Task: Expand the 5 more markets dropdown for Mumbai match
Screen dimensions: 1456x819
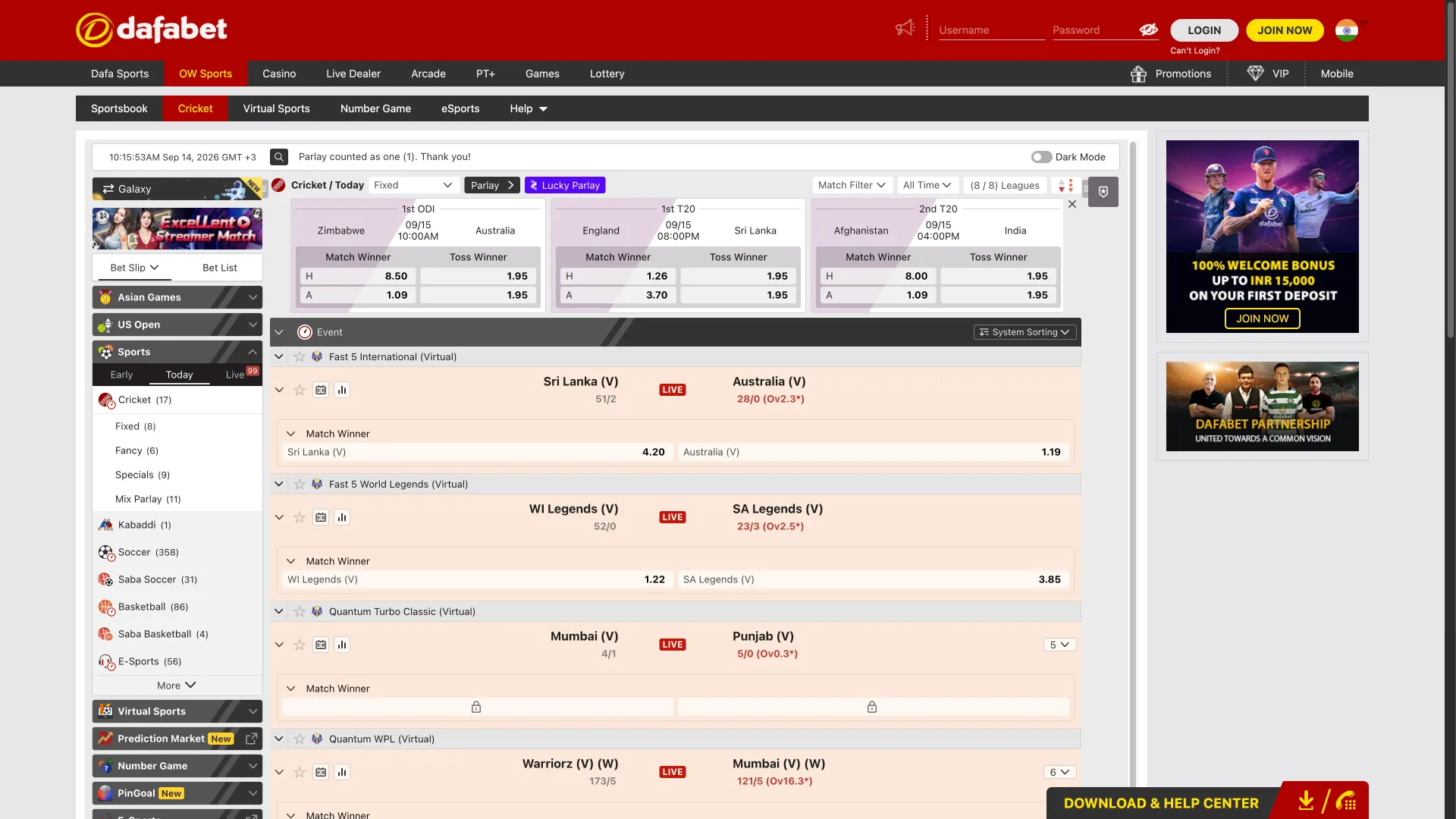Action: tap(1059, 645)
